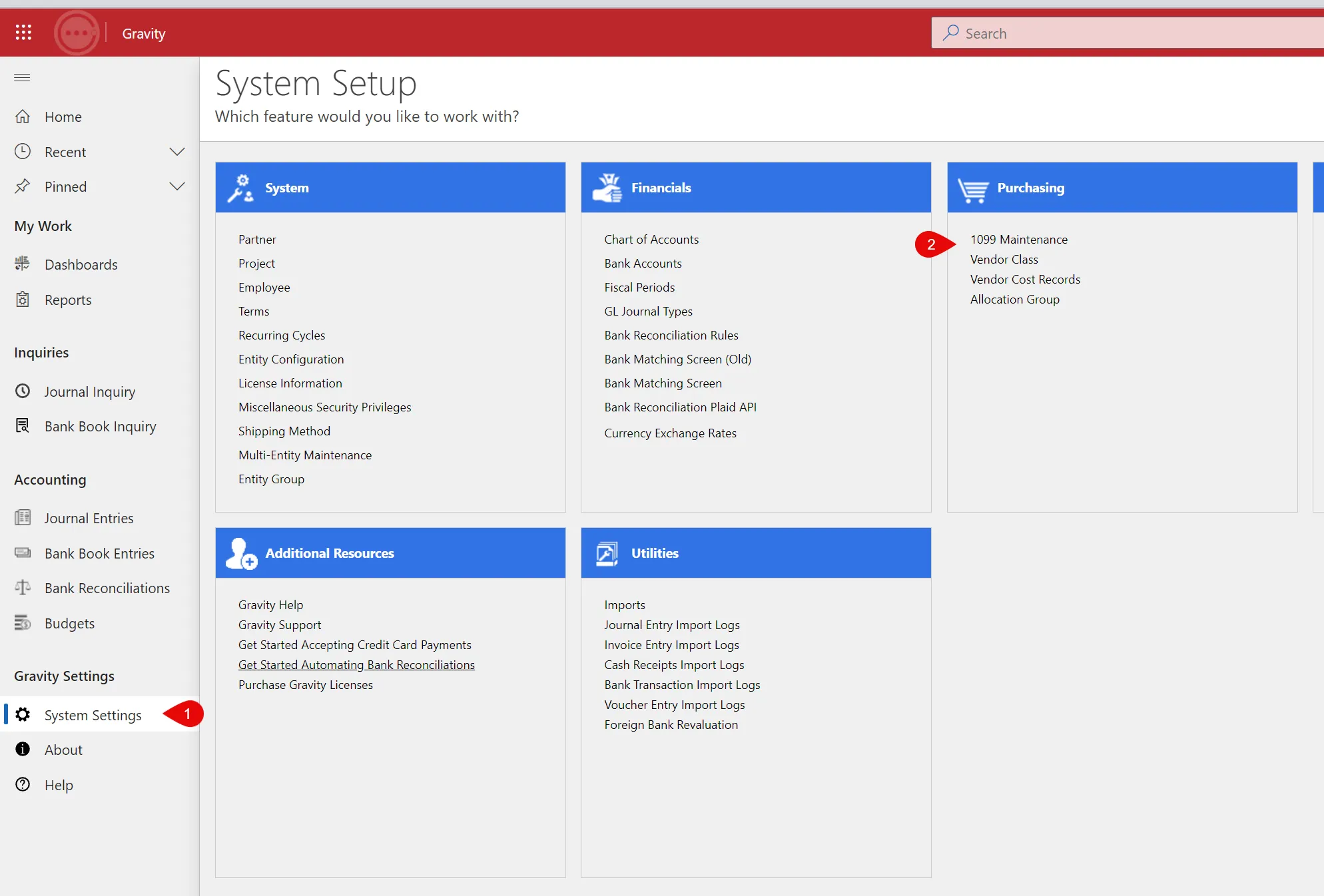Click the Help question mark icon
This screenshot has width=1324, height=896.
[23, 785]
